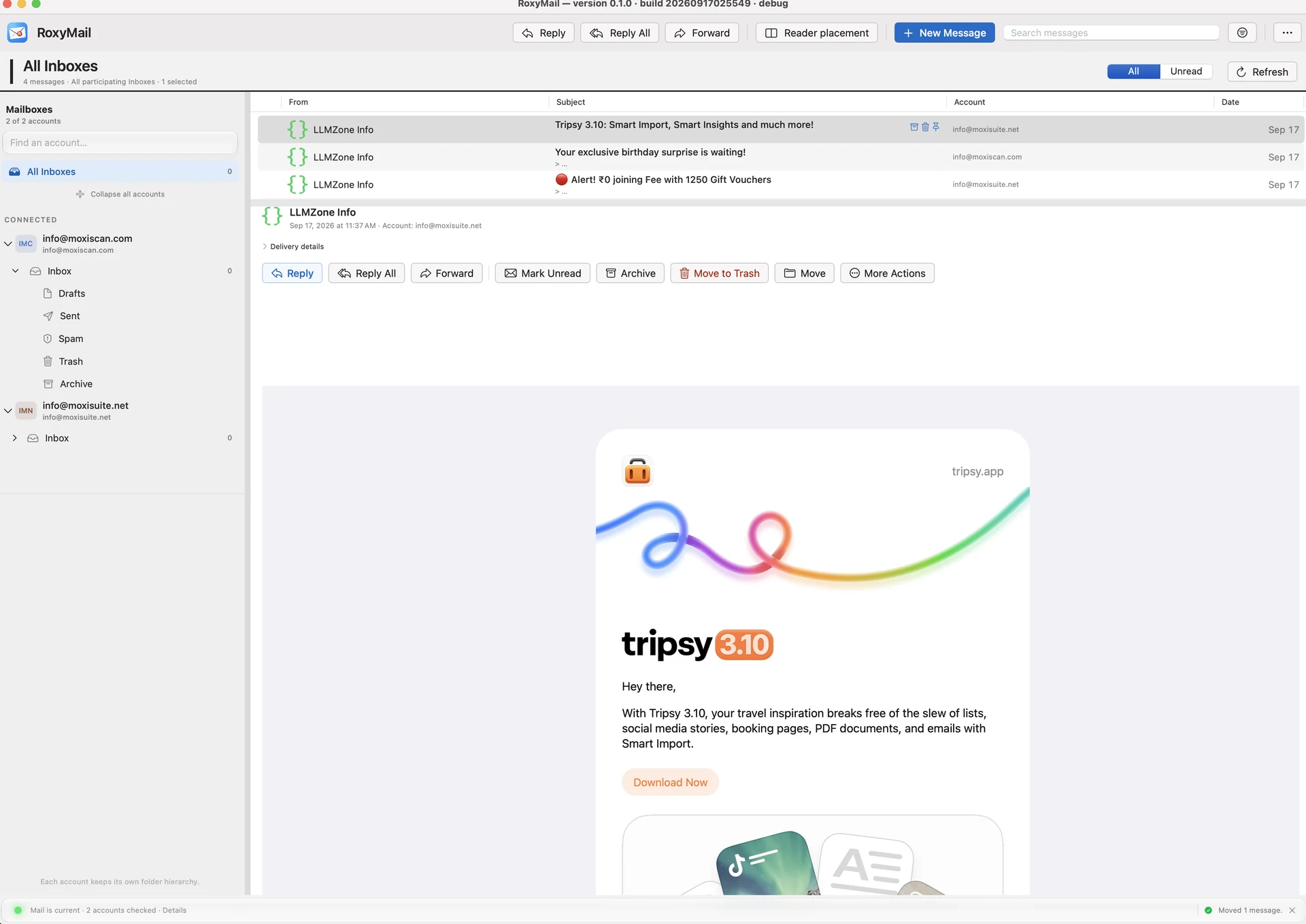1306x924 pixels.
Task: Open Reader placement options
Action: click(x=816, y=33)
